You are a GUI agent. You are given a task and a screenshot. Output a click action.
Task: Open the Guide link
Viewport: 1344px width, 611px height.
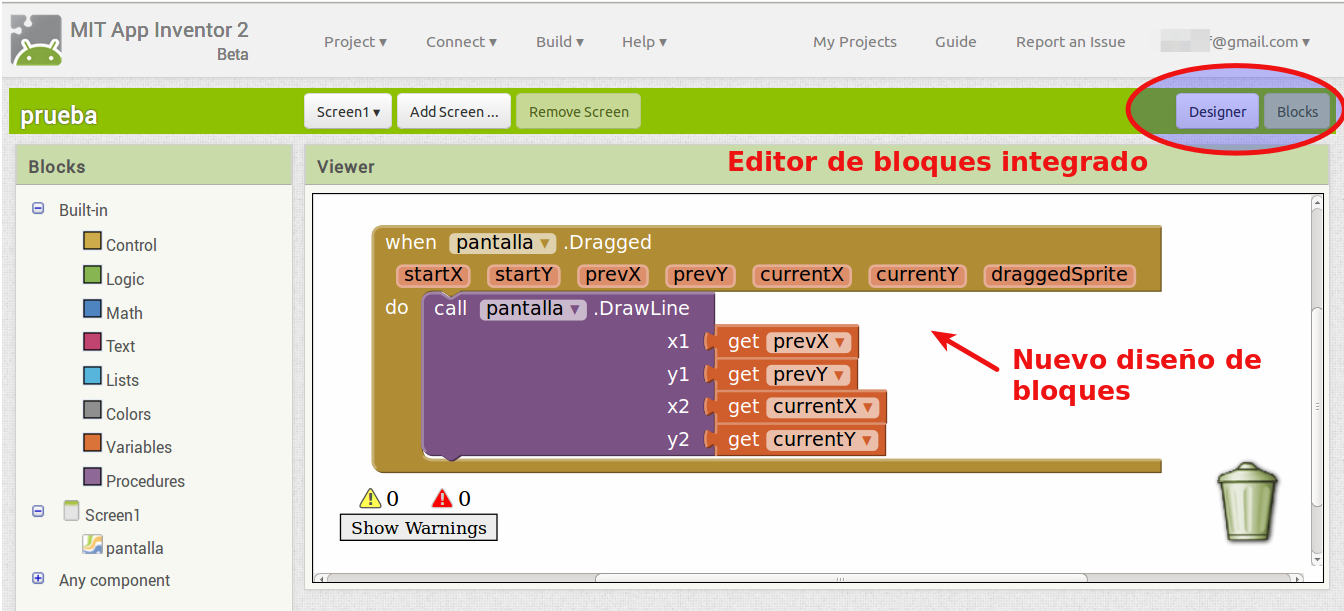(x=956, y=42)
